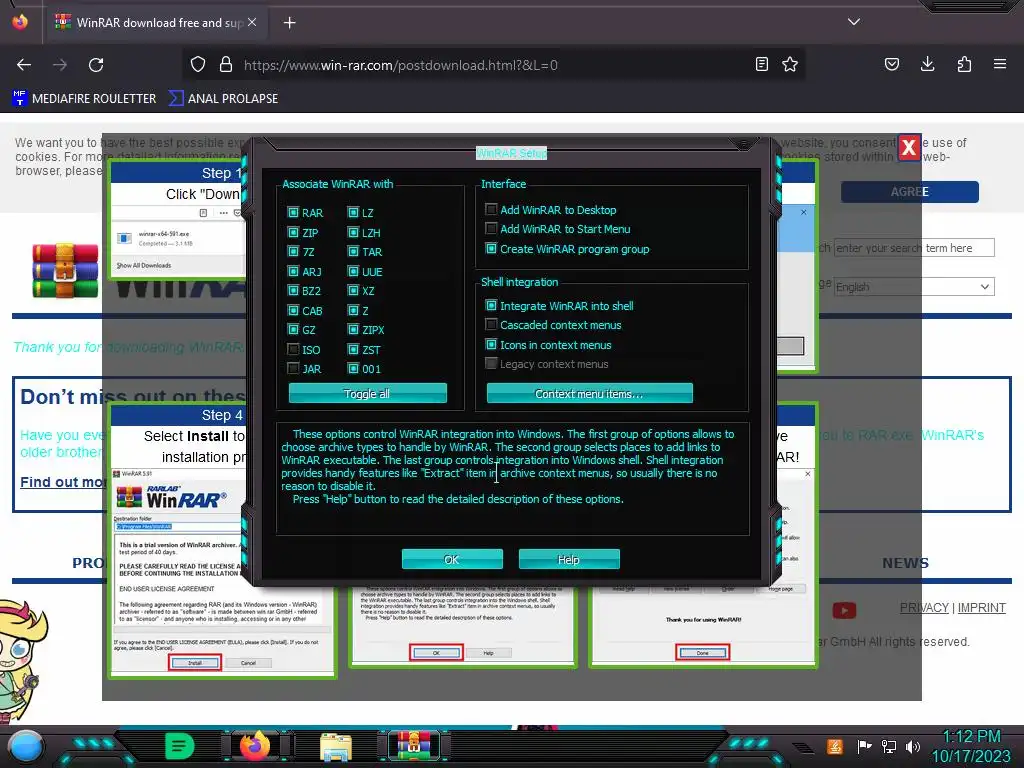Accept cookies with the AGREE button
Image resolution: width=1024 pixels, height=768 pixels.
pos(909,192)
